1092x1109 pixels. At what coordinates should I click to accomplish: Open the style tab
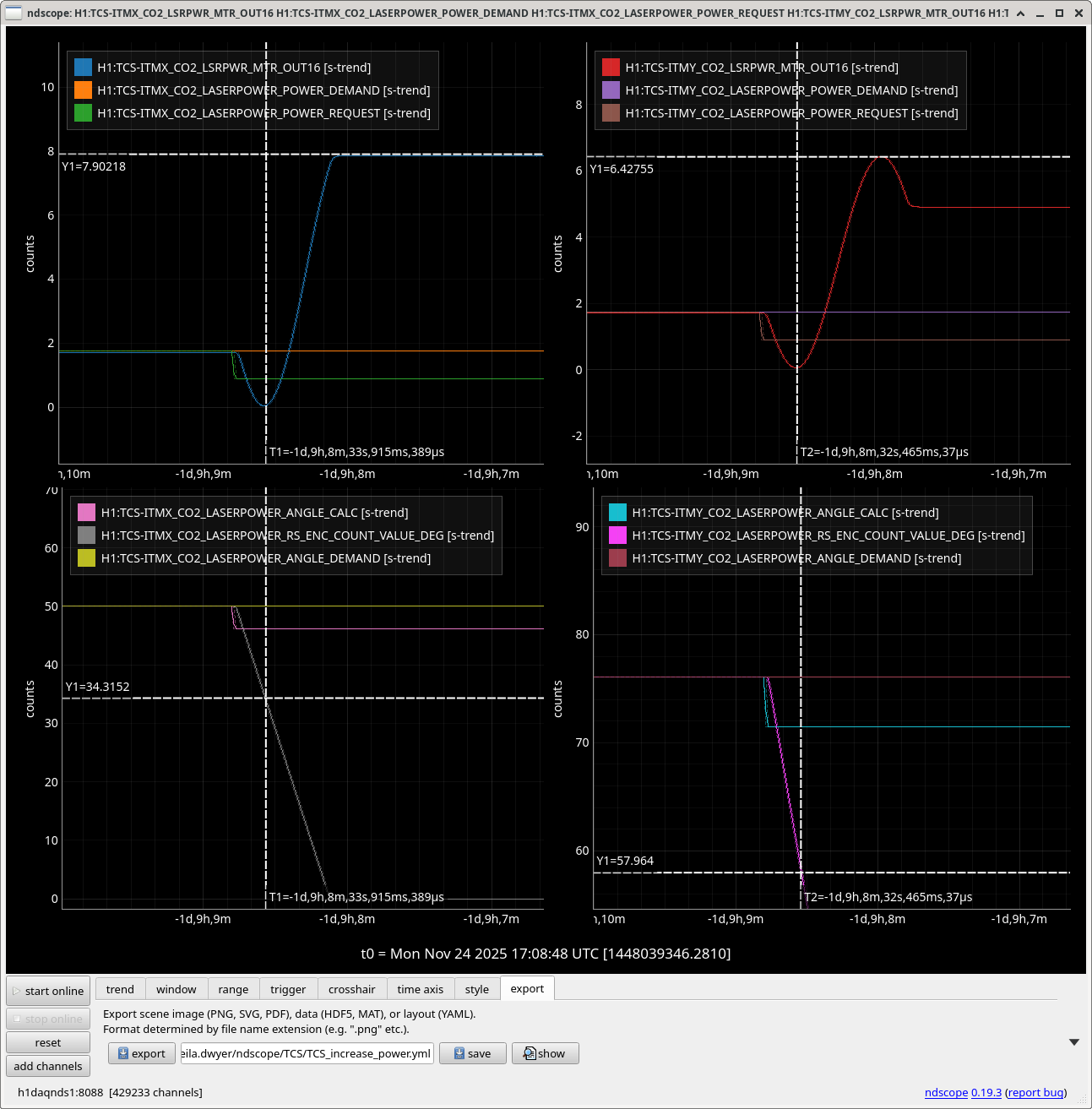coord(476,989)
